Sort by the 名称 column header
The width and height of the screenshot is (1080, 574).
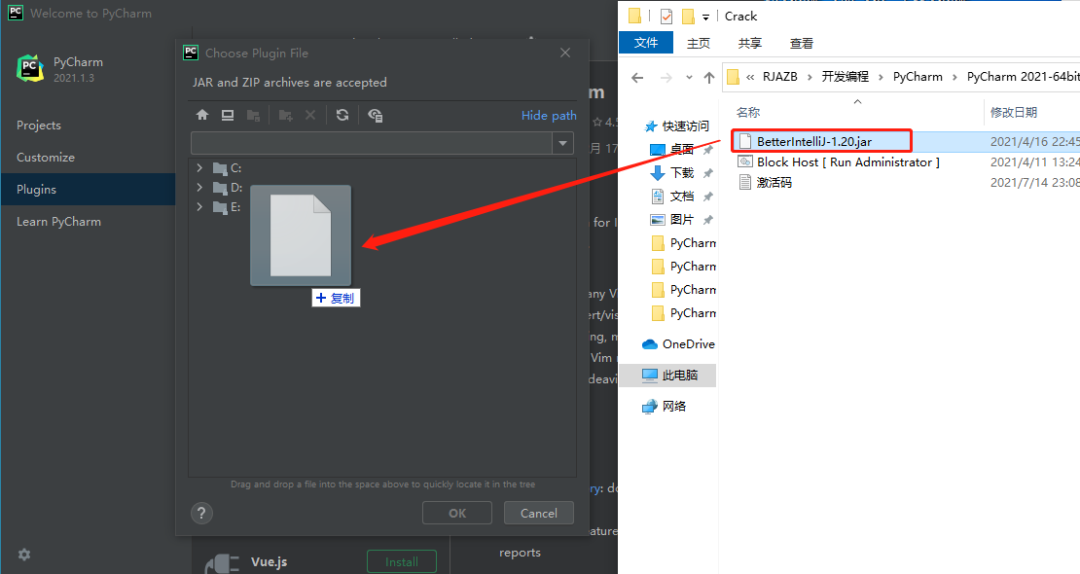pos(747,112)
